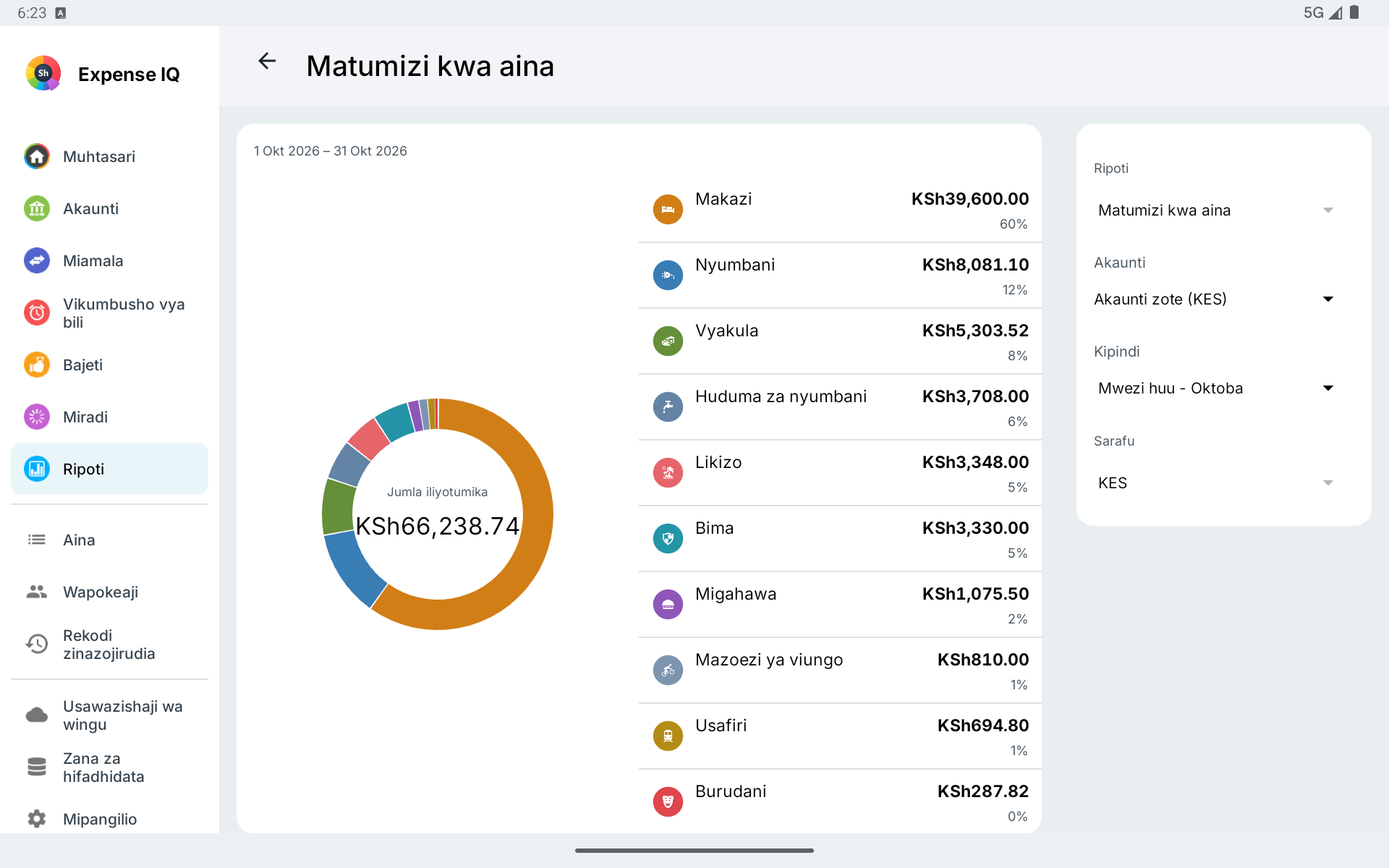This screenshot has width=1389, height=868.
Task: Click the Burudani mask category icon
Action: [x=668, y=802]
